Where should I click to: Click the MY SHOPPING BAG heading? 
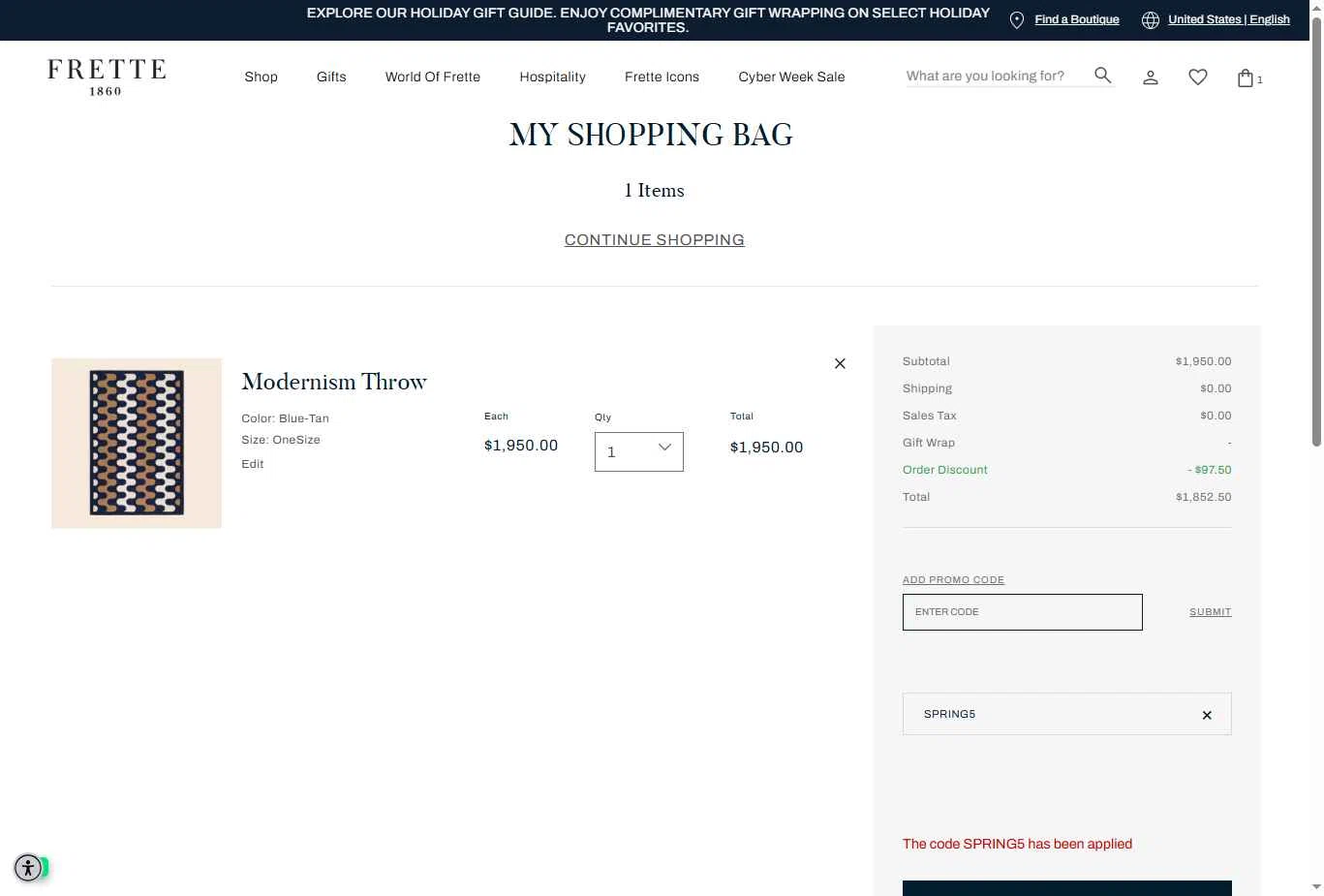(x=651, y=135)
